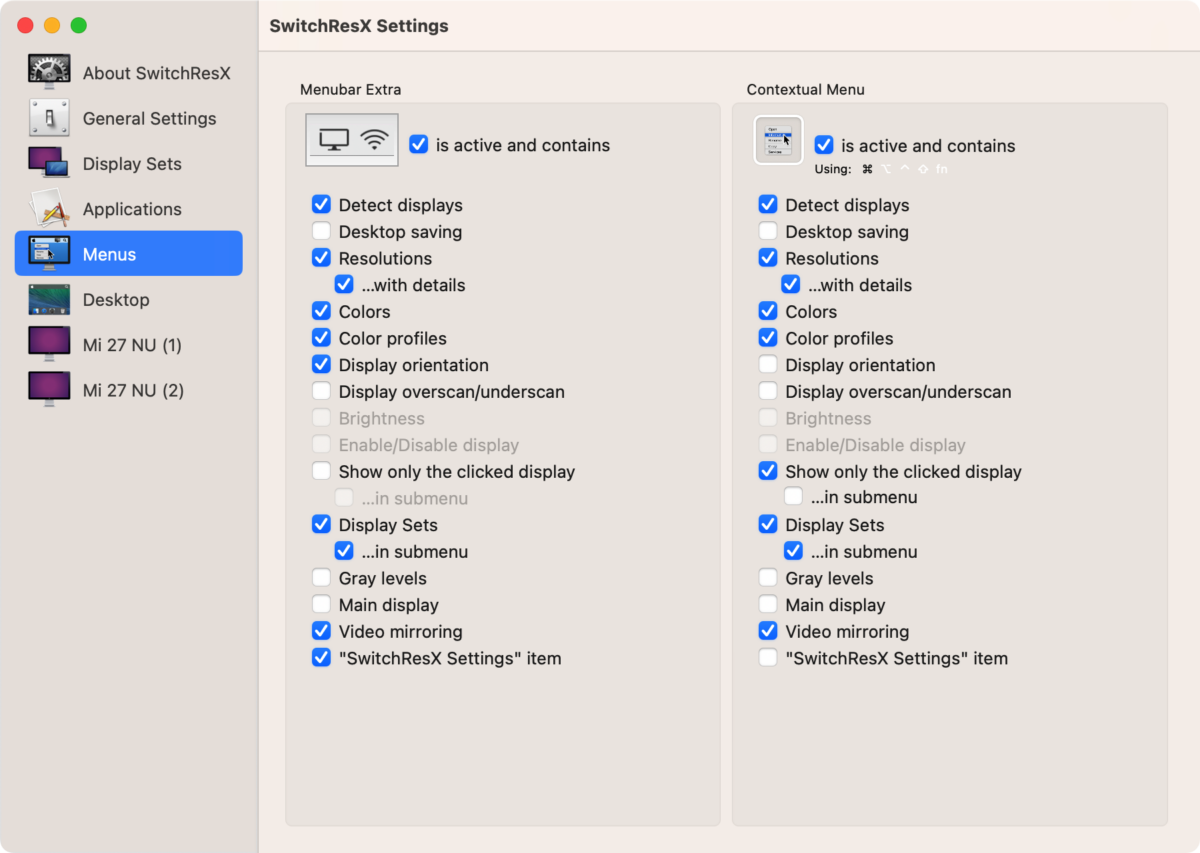Uncheck Display Sets in Contextual Menu
This screenshot has height=853, width=1200.
tap(768, 525)
